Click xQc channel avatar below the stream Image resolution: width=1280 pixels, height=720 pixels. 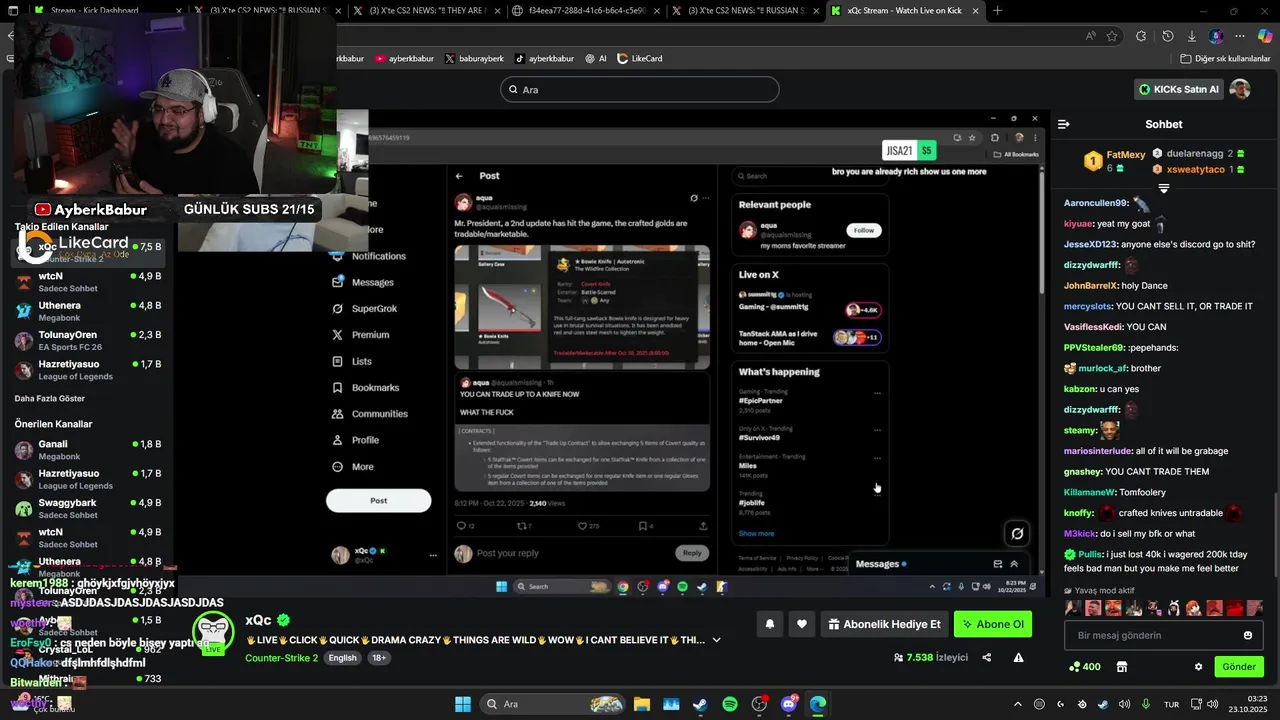click(213, 632)
